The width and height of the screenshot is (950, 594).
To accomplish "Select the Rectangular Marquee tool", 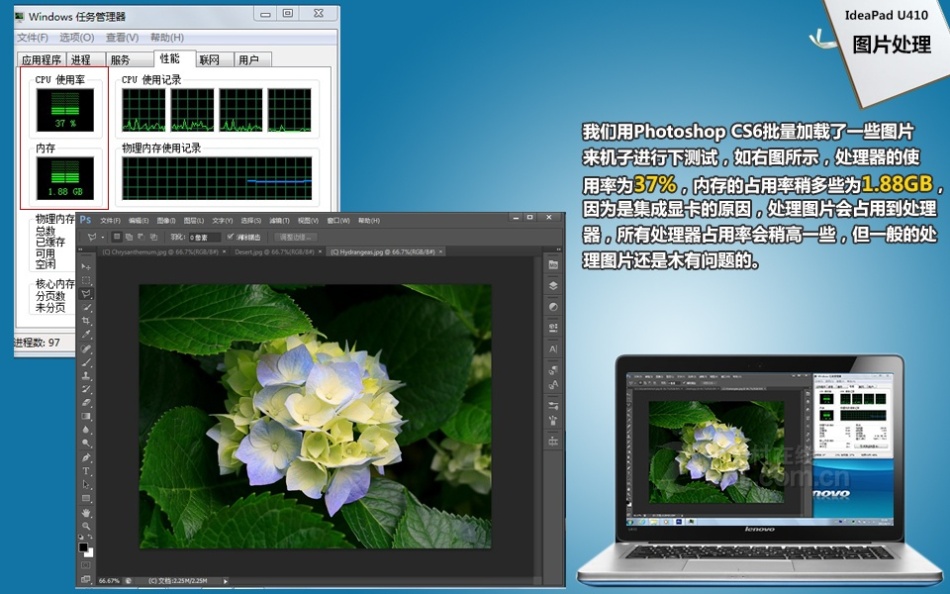I will pos(86,280).
